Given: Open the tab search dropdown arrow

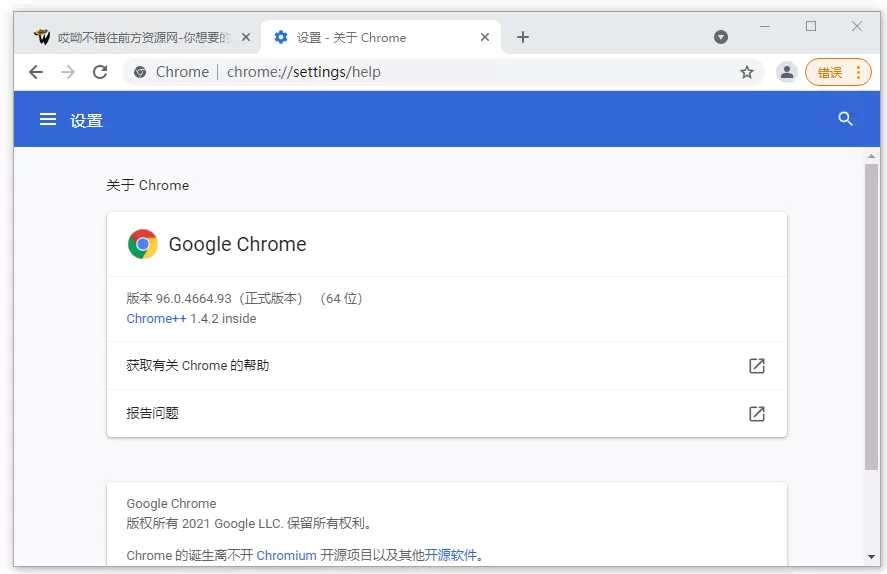Looking at the screenshot, I should [x=721, y=37].
